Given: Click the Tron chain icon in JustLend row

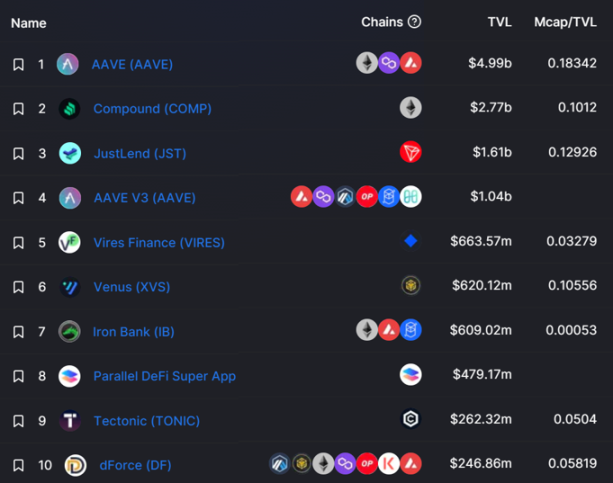Looking at the screenshot, I should [x=410, y=152].
